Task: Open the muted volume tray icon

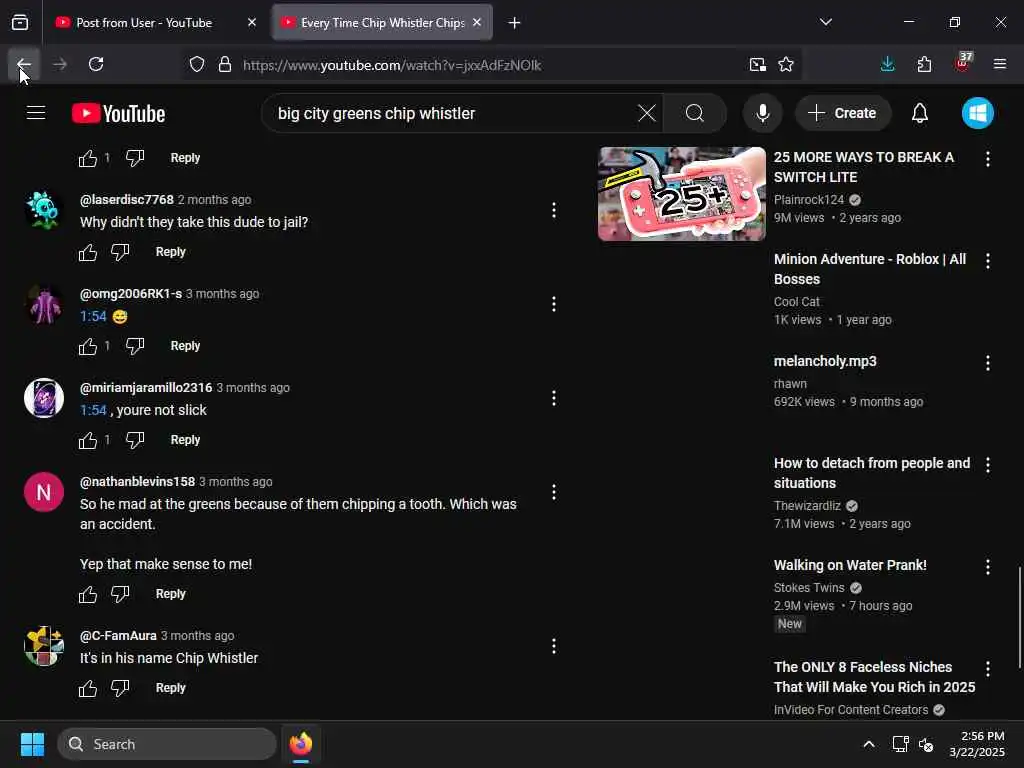Action: click(x=925, y=744)
